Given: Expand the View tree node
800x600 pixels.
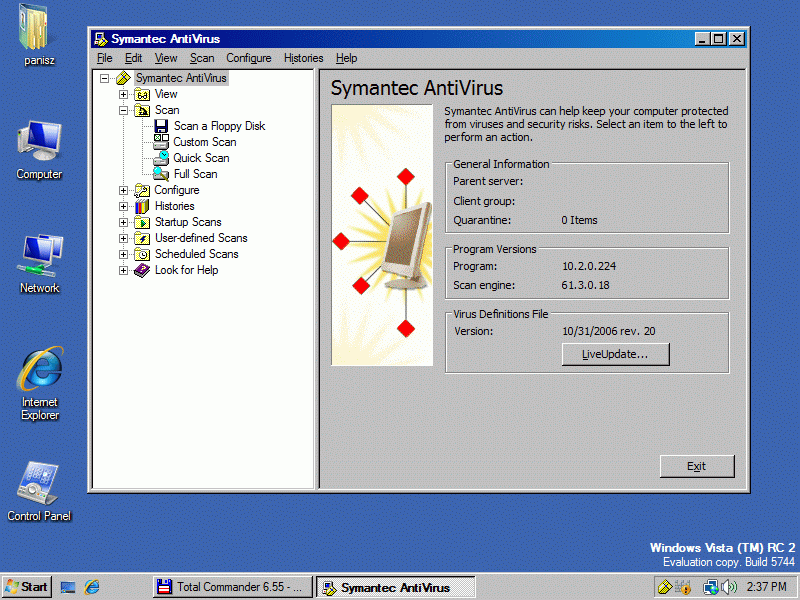Looking at the screenshot, I should point(123,94).
